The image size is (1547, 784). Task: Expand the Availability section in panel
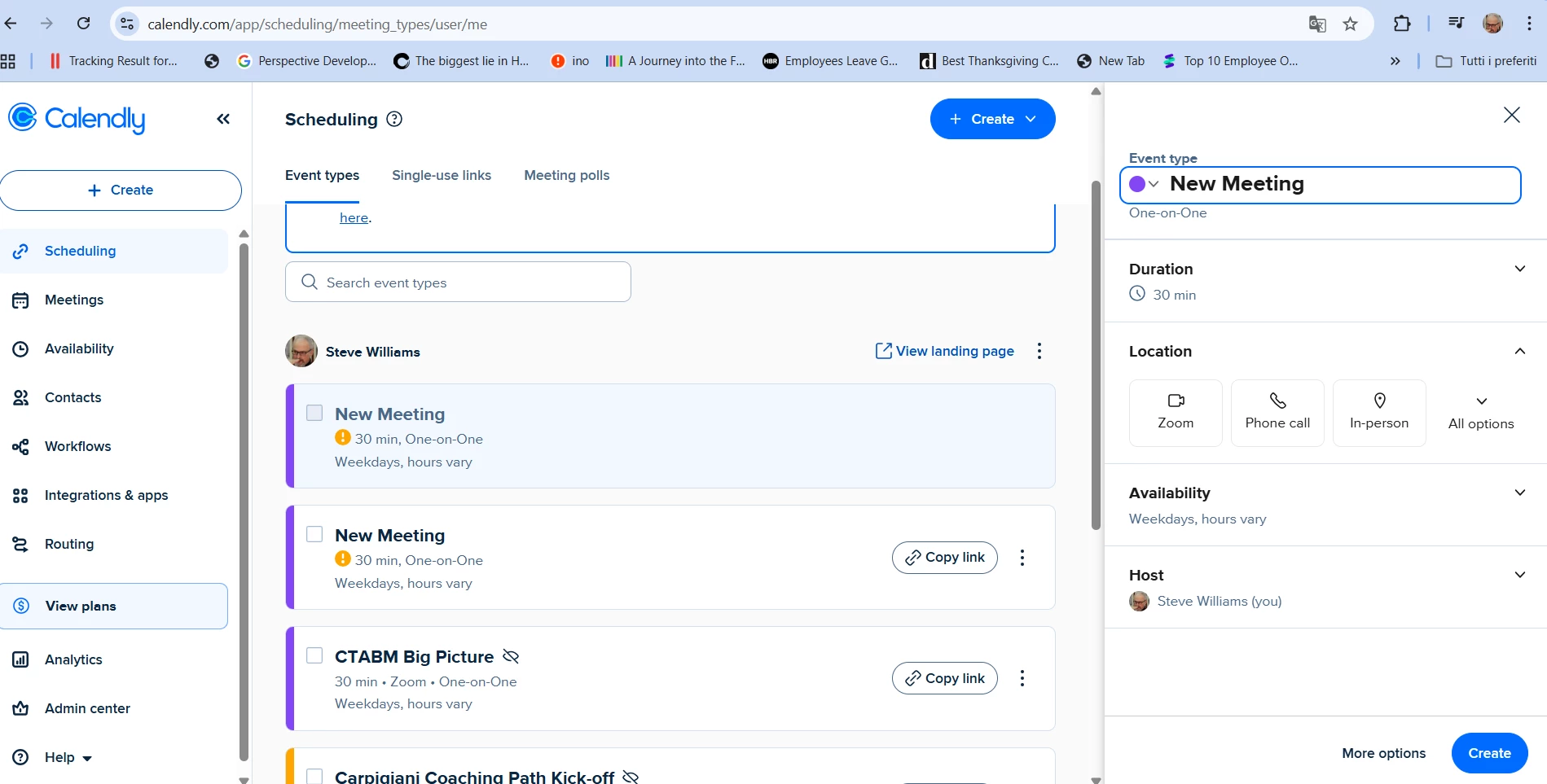coord(1519,493)
